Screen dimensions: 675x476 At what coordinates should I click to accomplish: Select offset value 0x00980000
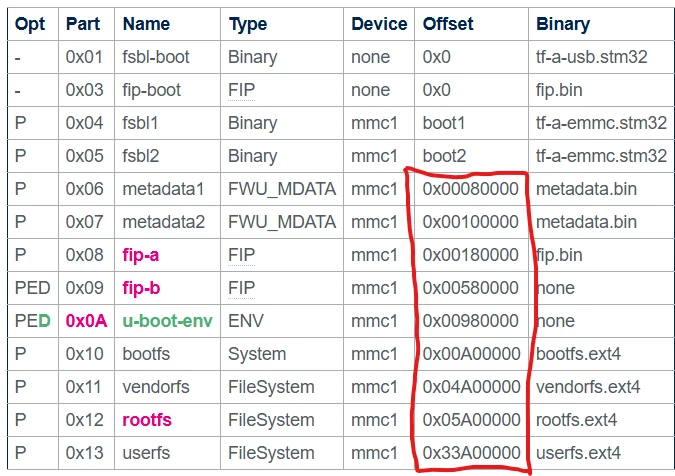point(471,321)
